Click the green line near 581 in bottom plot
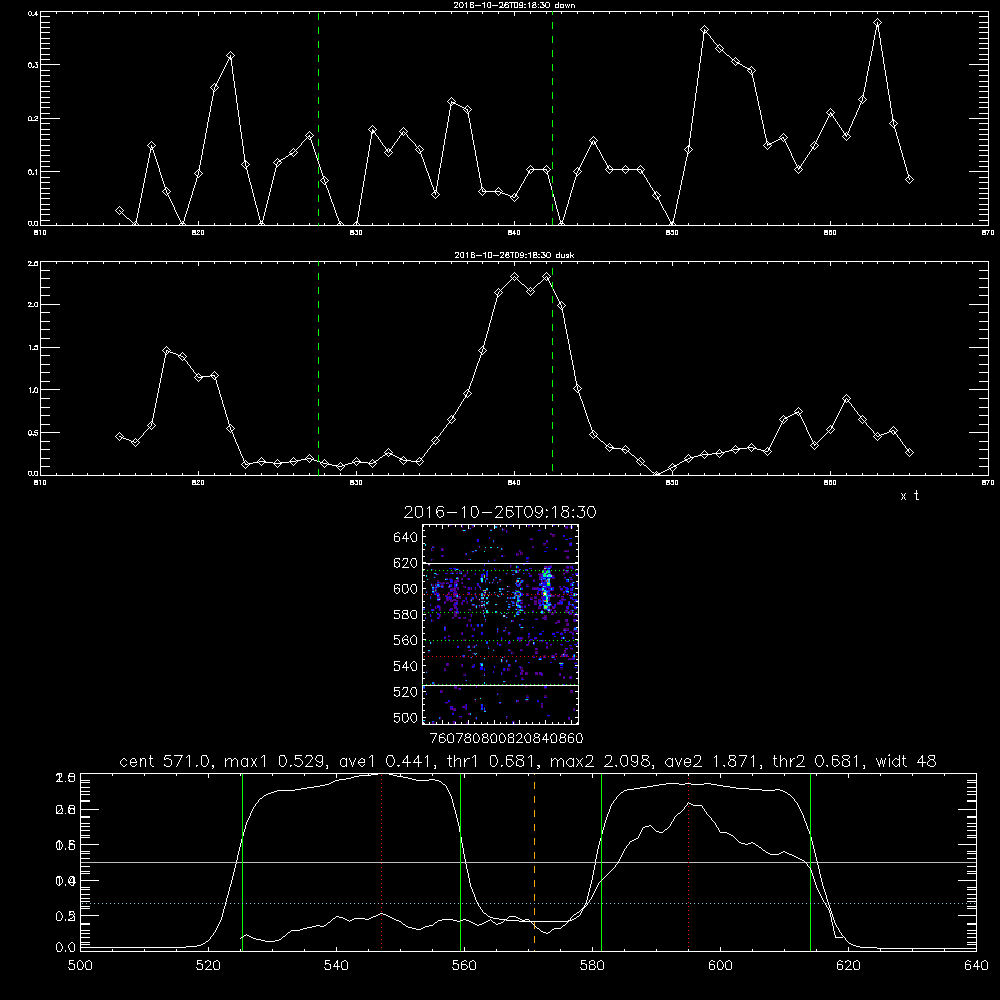1000x1000 pixels. [x=601, y=862]
